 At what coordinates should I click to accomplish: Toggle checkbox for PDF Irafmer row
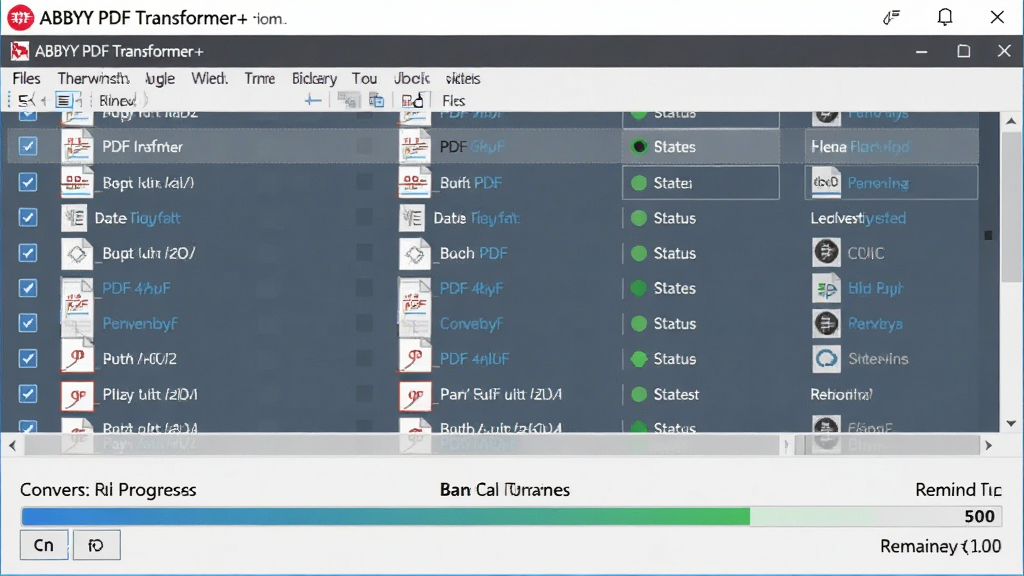pos(27,146)
